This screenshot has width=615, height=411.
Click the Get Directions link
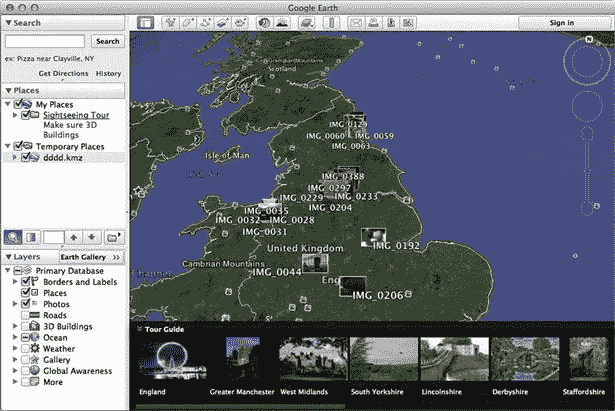(x=63, y=73)
